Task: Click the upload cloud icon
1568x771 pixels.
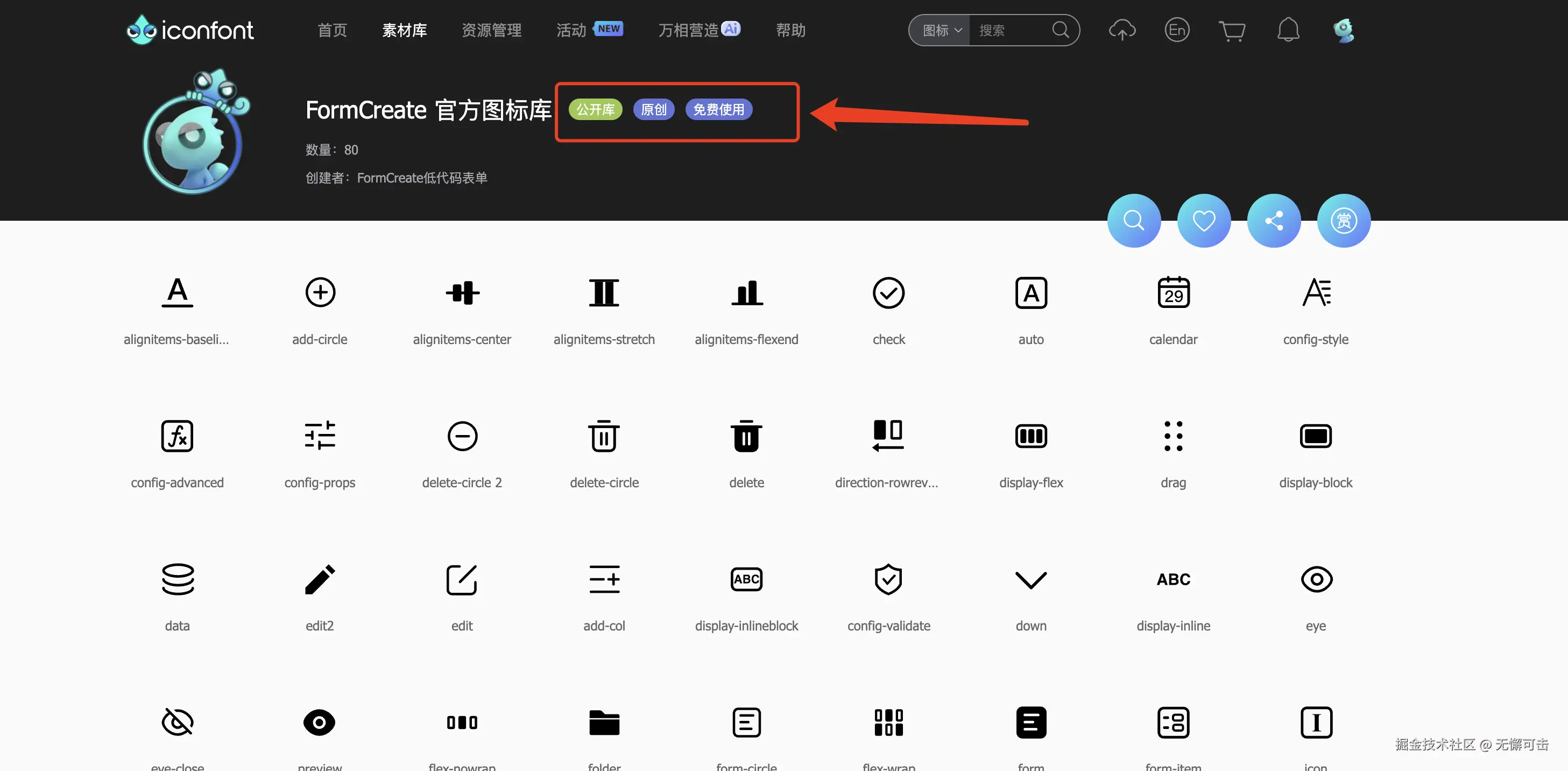Action: coord(1122,30)
